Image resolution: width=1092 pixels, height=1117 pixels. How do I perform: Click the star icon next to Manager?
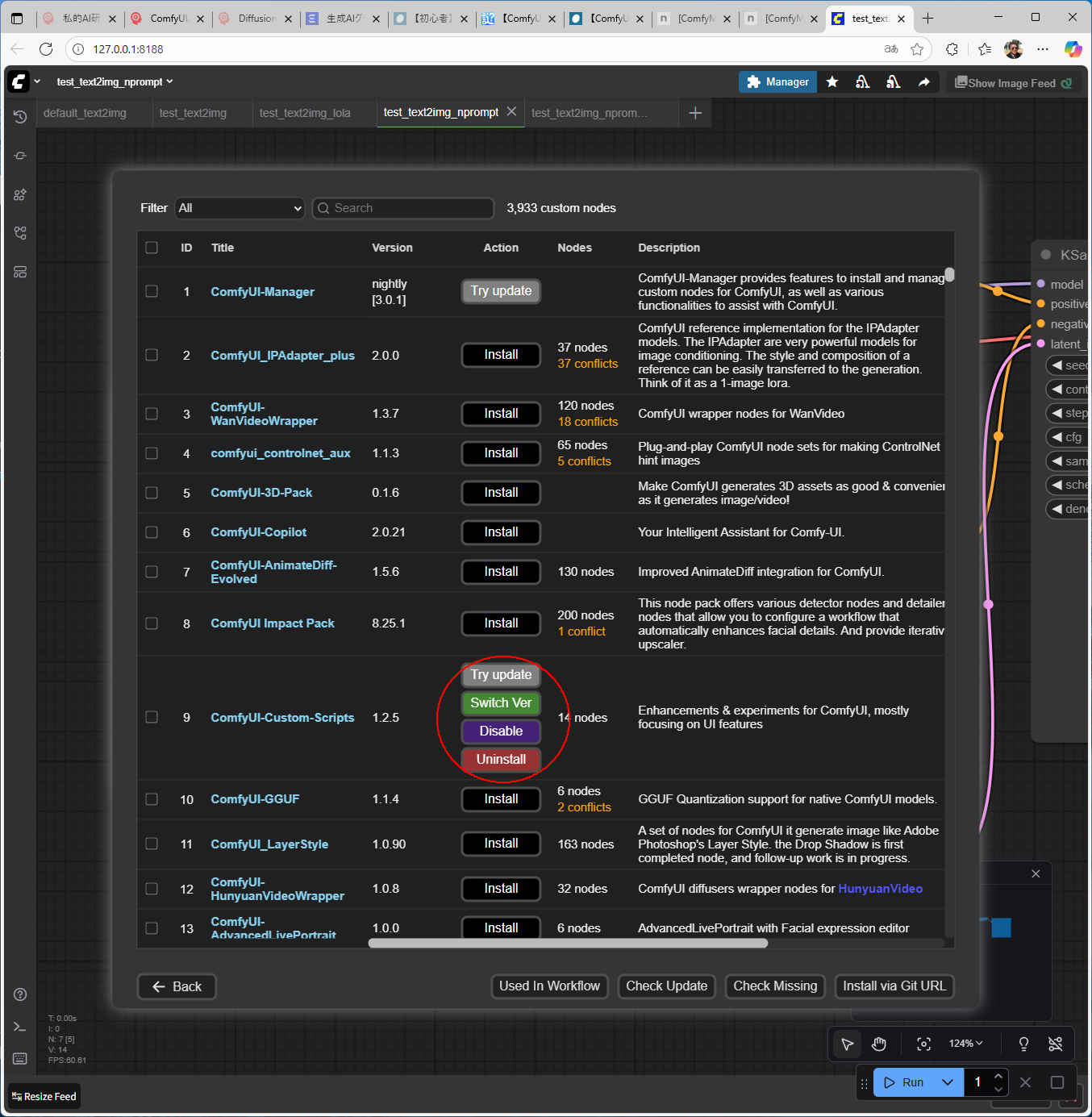click(832, 82)
